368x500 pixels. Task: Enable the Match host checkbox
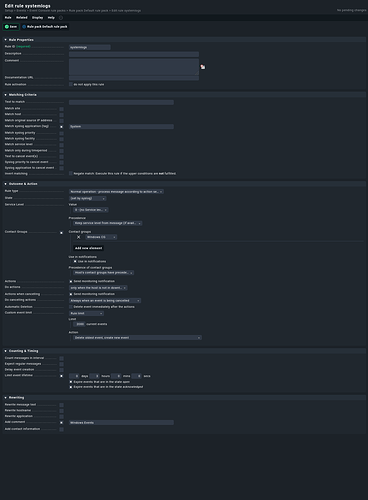[x=61, y=115]
